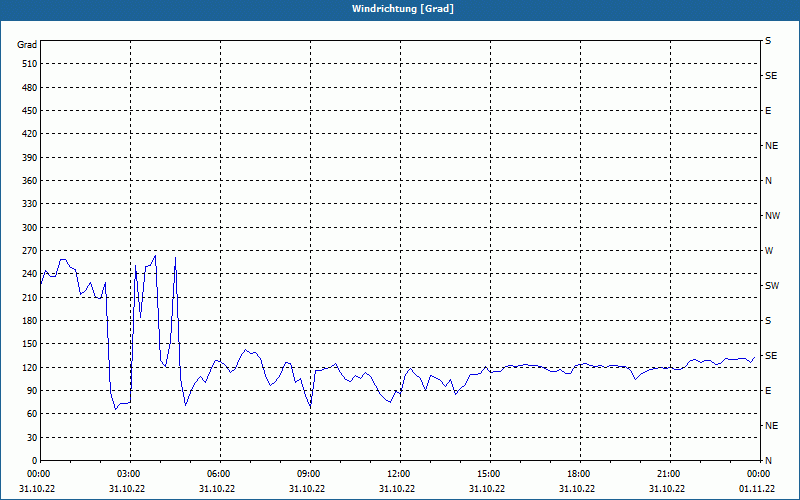
Task: Click the 15:00 time axis label
Action: tap(490, 474)
